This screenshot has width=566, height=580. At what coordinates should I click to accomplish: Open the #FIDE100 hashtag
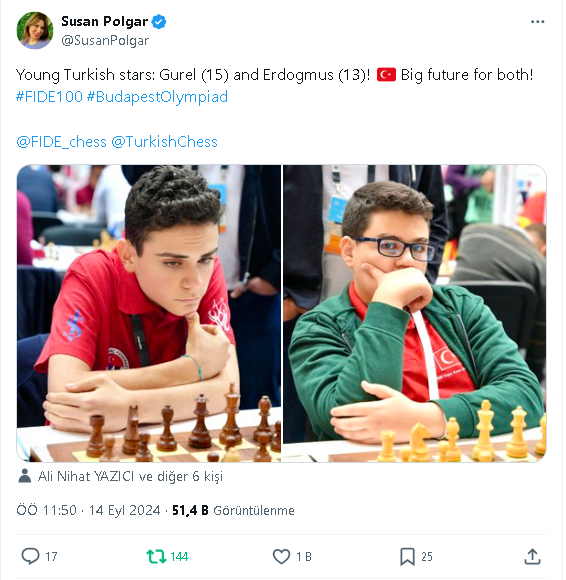point(49,97)
